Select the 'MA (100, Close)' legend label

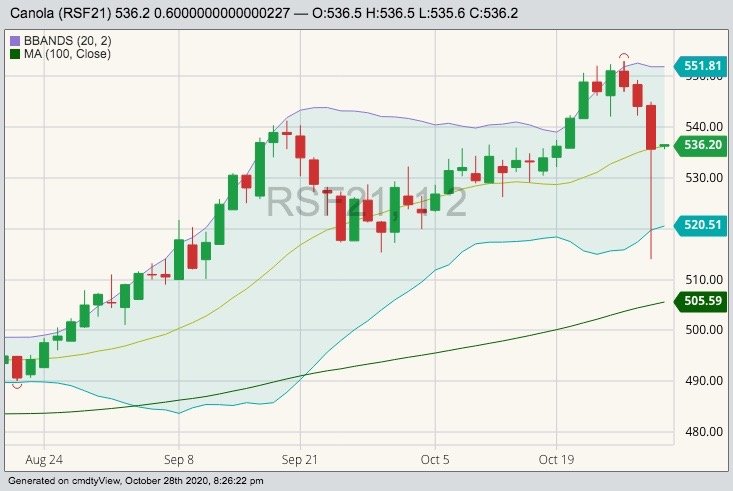[67, 54]
